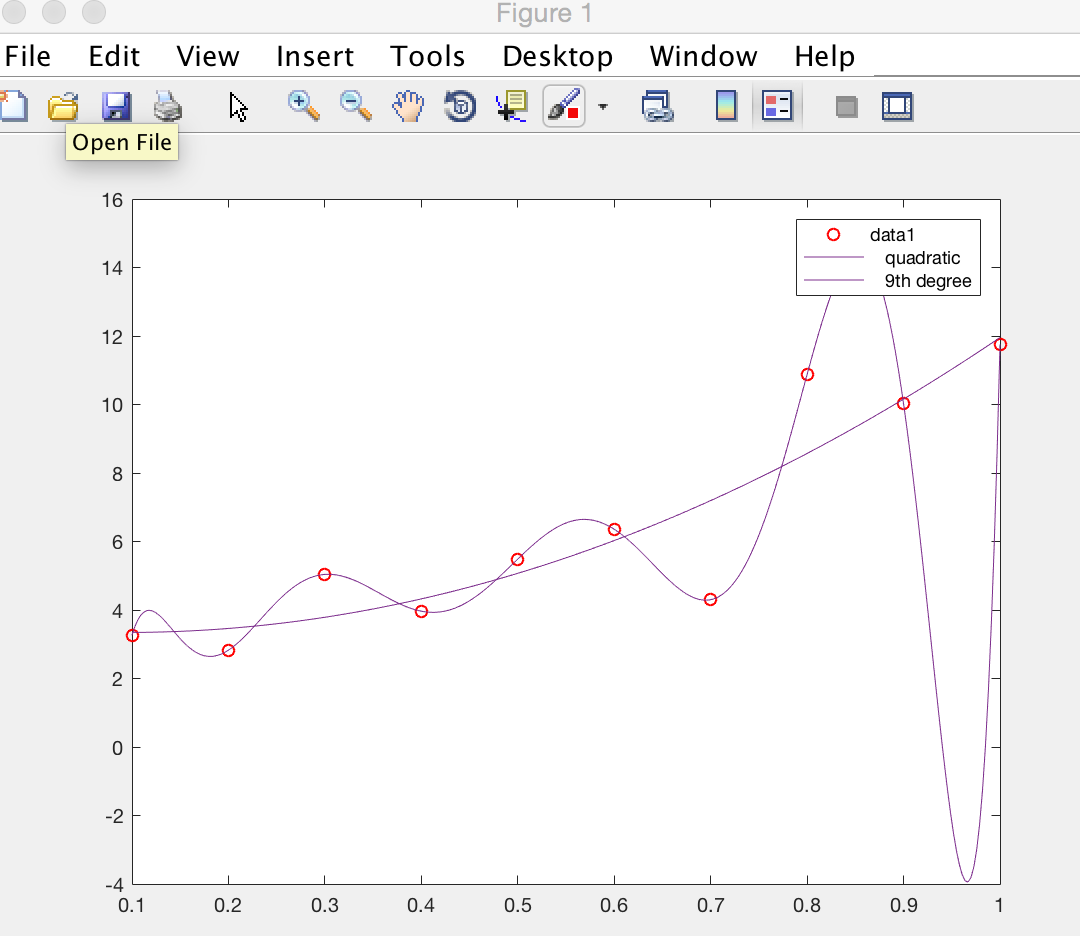This screenshot has height=936, width=1080.
Task: Hide the Plot Tools panel
Action: point(845,106)
